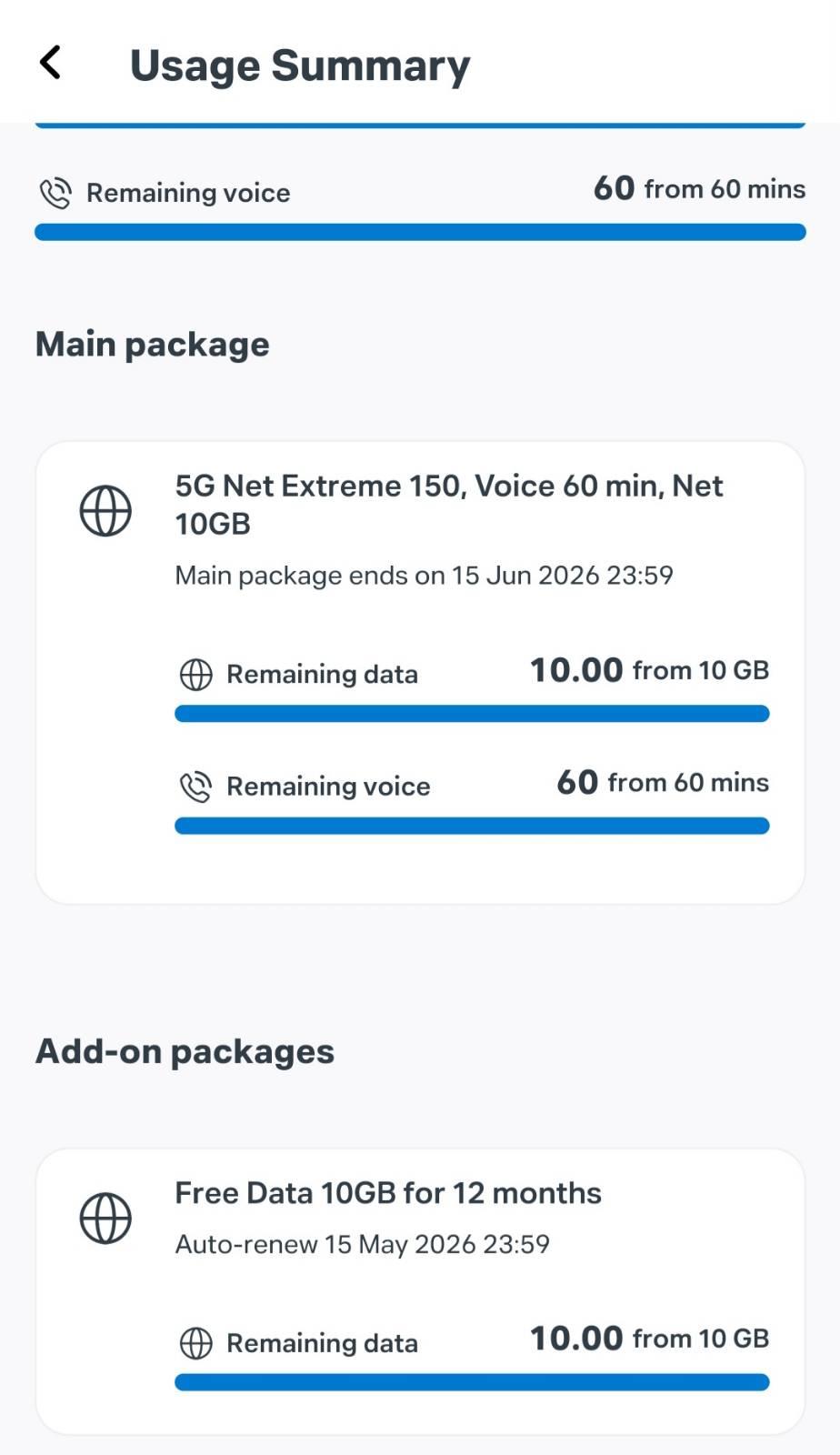Tap the back arrow in header

point(51,63)
